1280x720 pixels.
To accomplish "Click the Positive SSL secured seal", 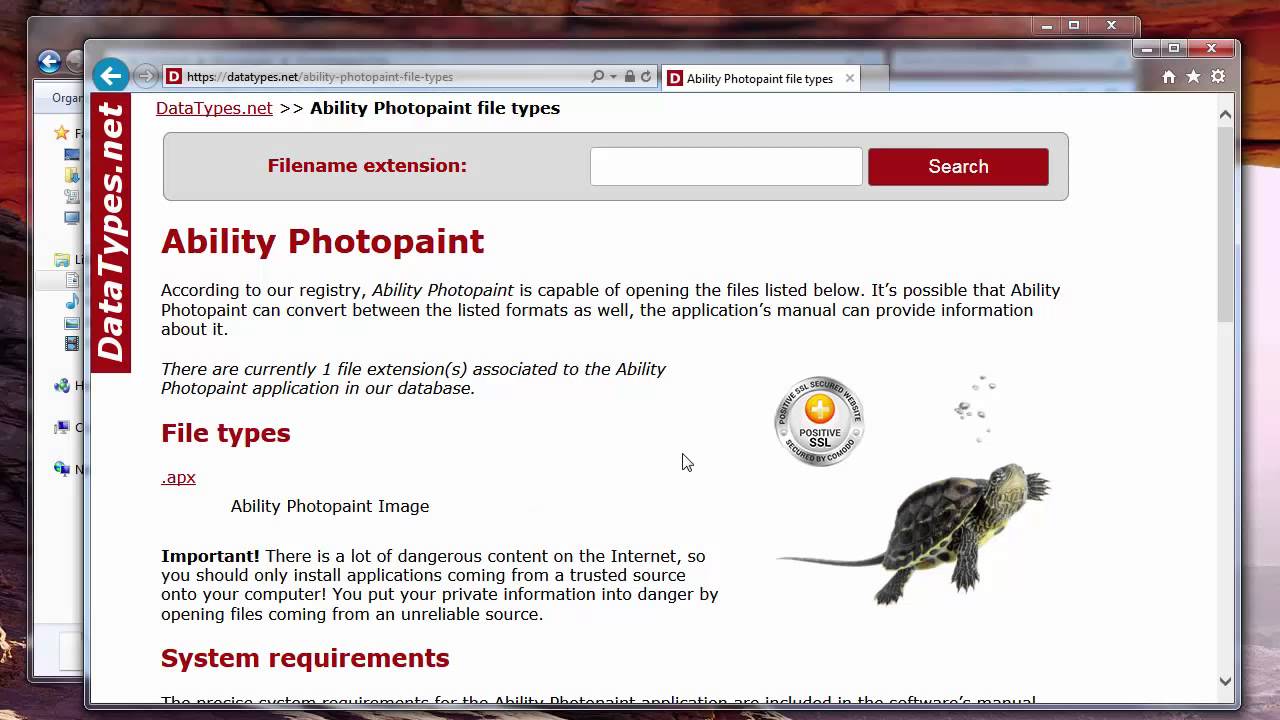I will pyautogui.click(x=819, y=421).
